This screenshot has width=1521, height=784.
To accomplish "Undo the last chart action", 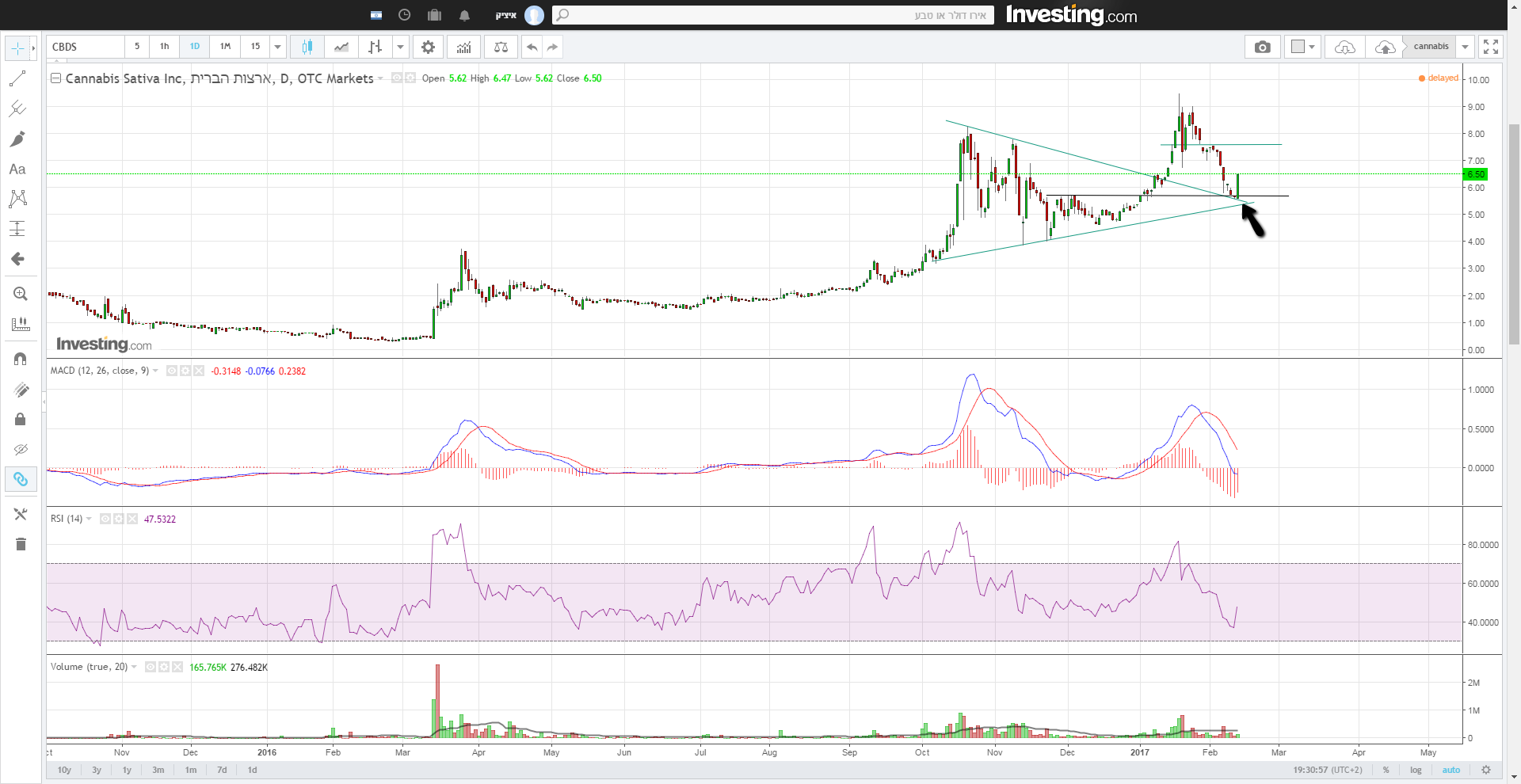I will 532,47.
